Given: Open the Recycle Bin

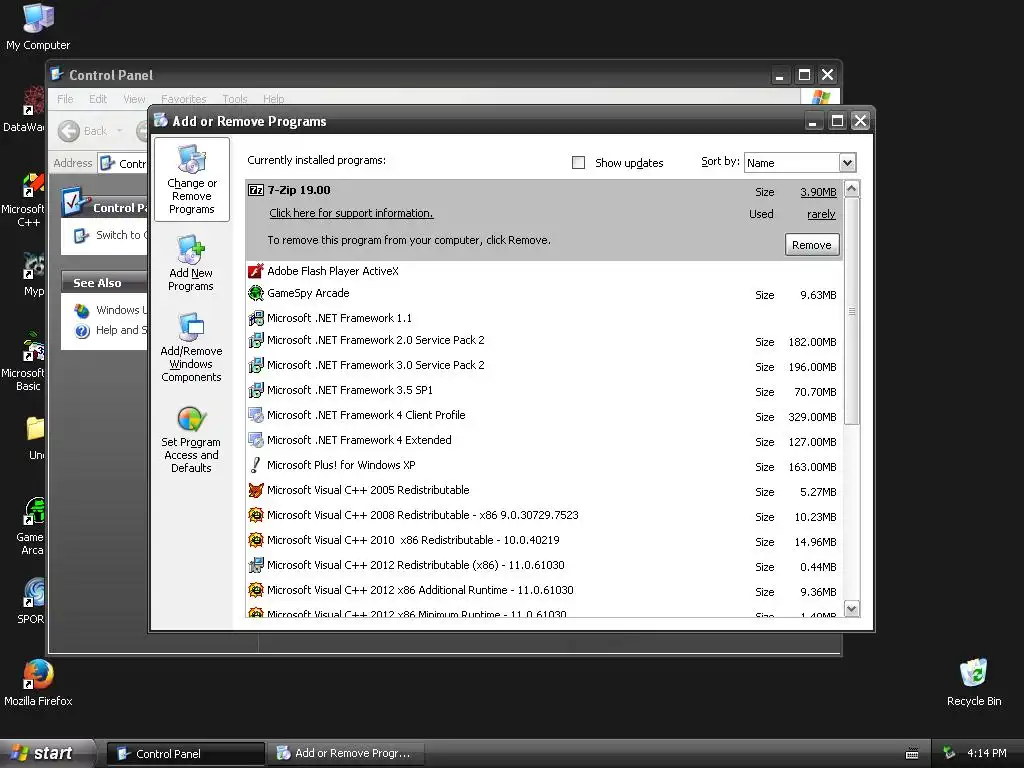Looking at the screenshot, I should tap(974, 682).
